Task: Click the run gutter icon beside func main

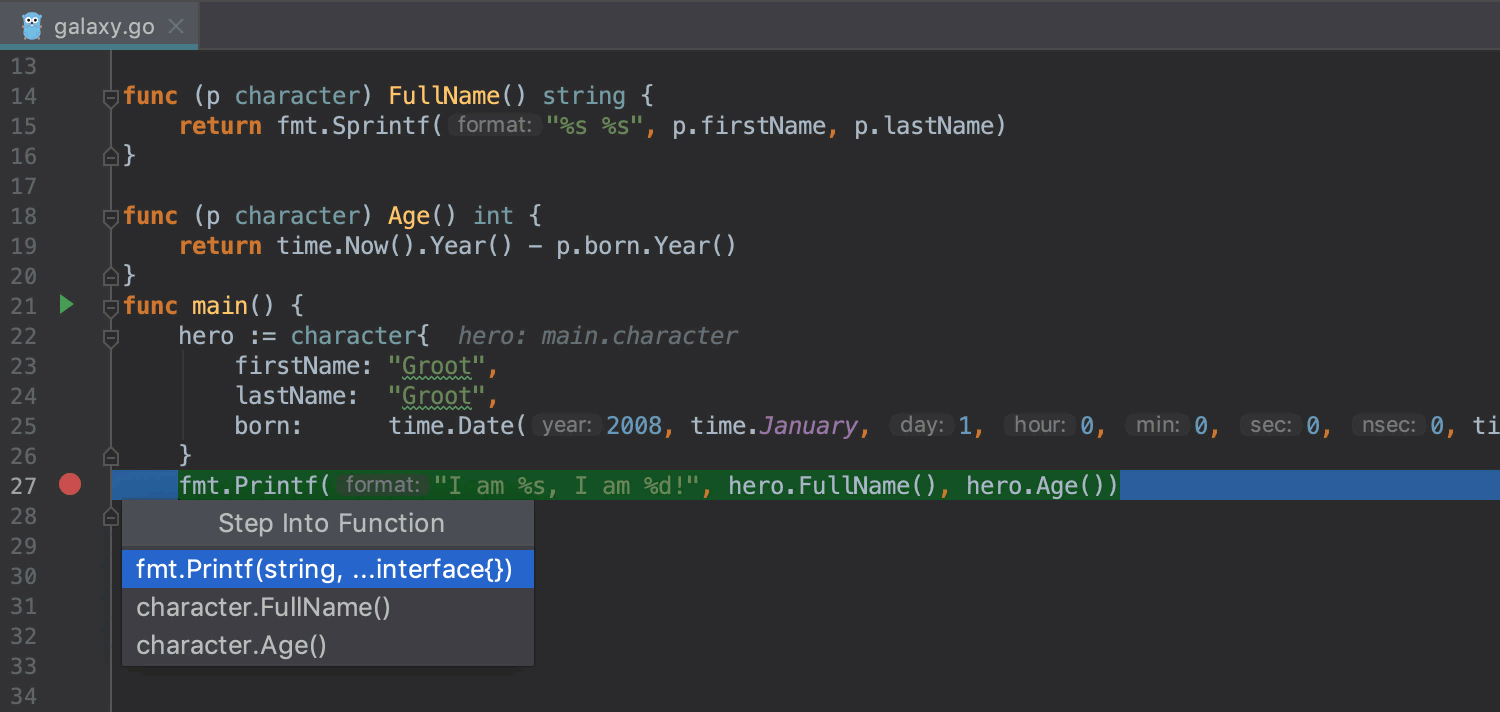Action: click(66, 305)
